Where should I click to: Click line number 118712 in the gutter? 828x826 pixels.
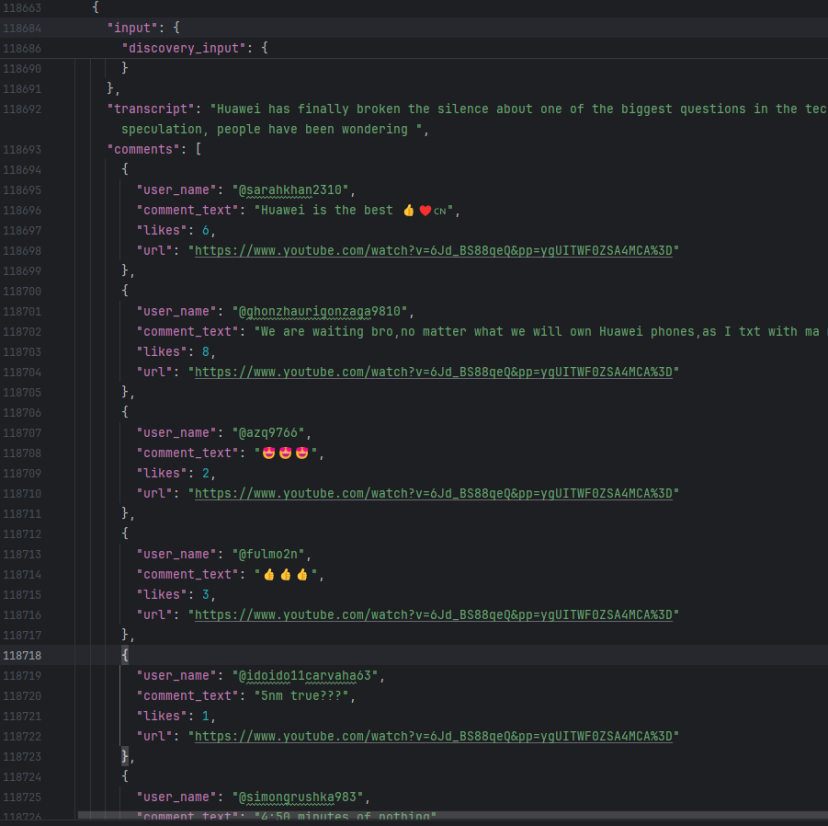tap(22, 534)
